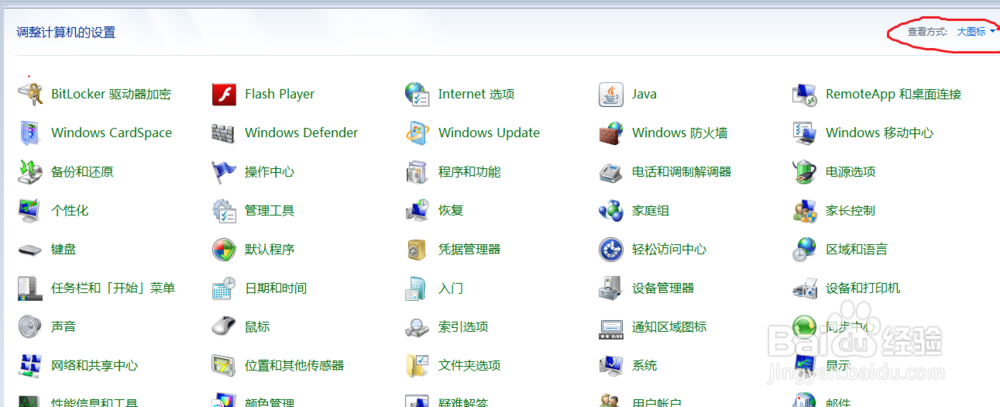
Task: Open the 电源选项 text link
Action: pos(850,172)
